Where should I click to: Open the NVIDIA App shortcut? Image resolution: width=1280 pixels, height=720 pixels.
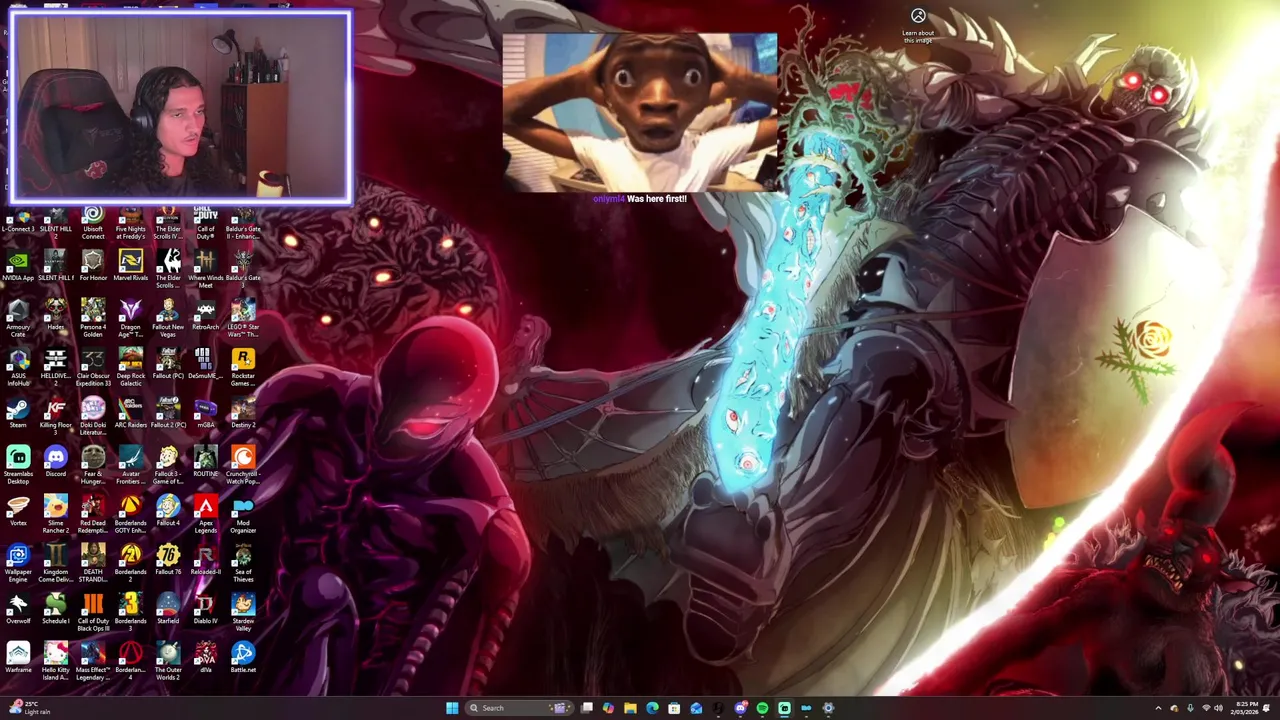pos(18,267)
